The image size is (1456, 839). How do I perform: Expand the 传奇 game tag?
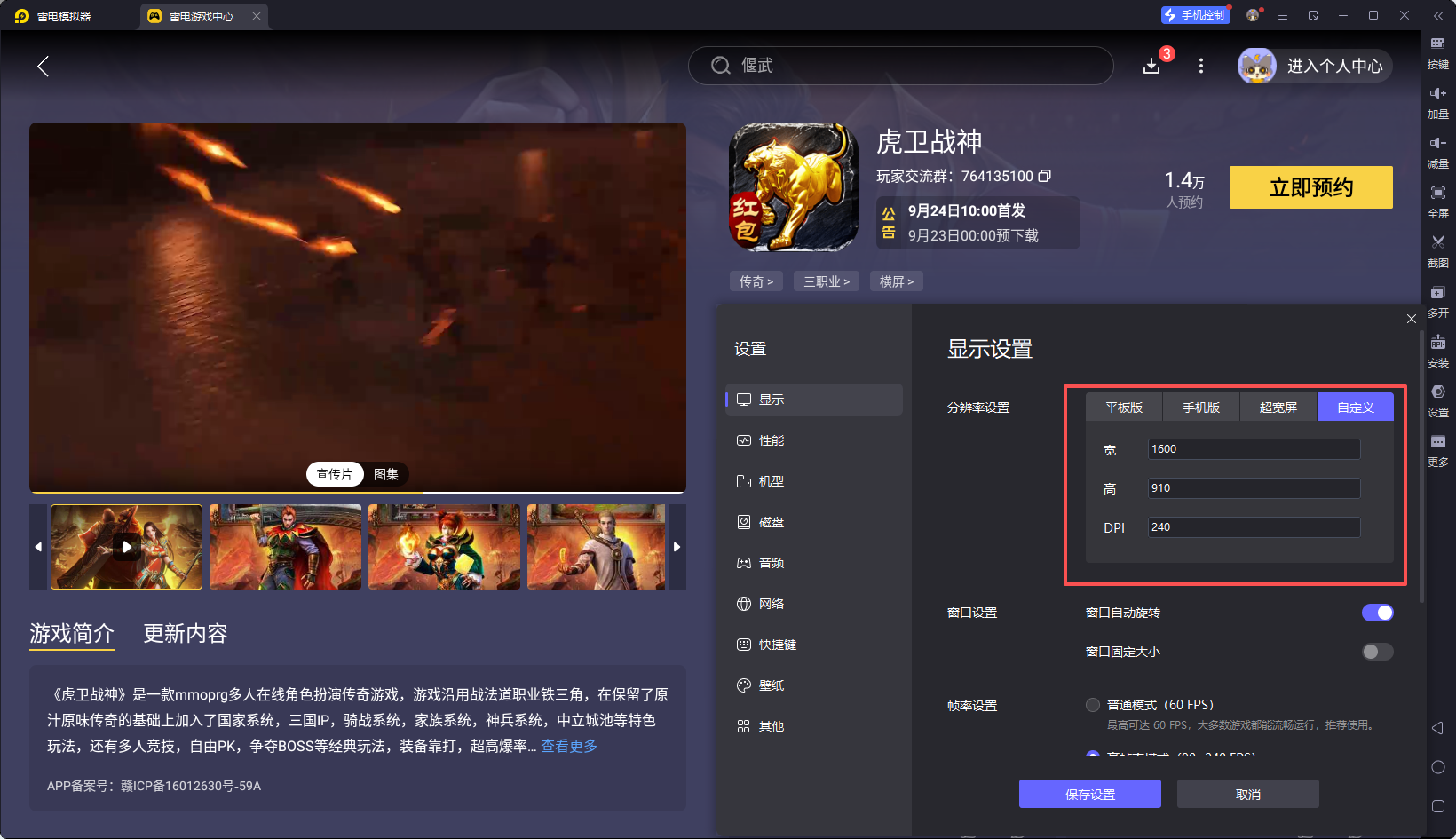756,281
